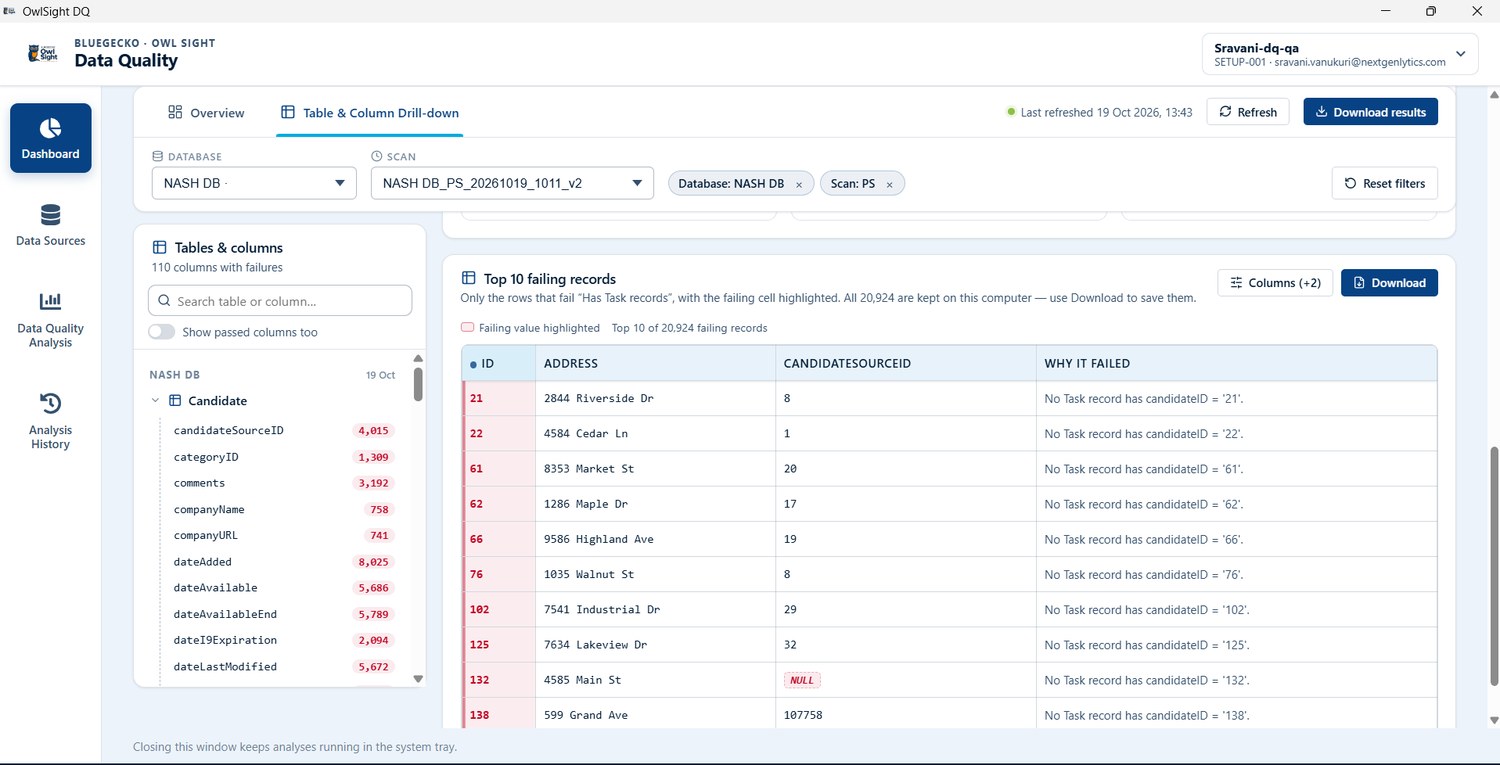Screen dimensions: 1500x765
Task: Open Data Sources in the sidebar
Action: [50, 225]
